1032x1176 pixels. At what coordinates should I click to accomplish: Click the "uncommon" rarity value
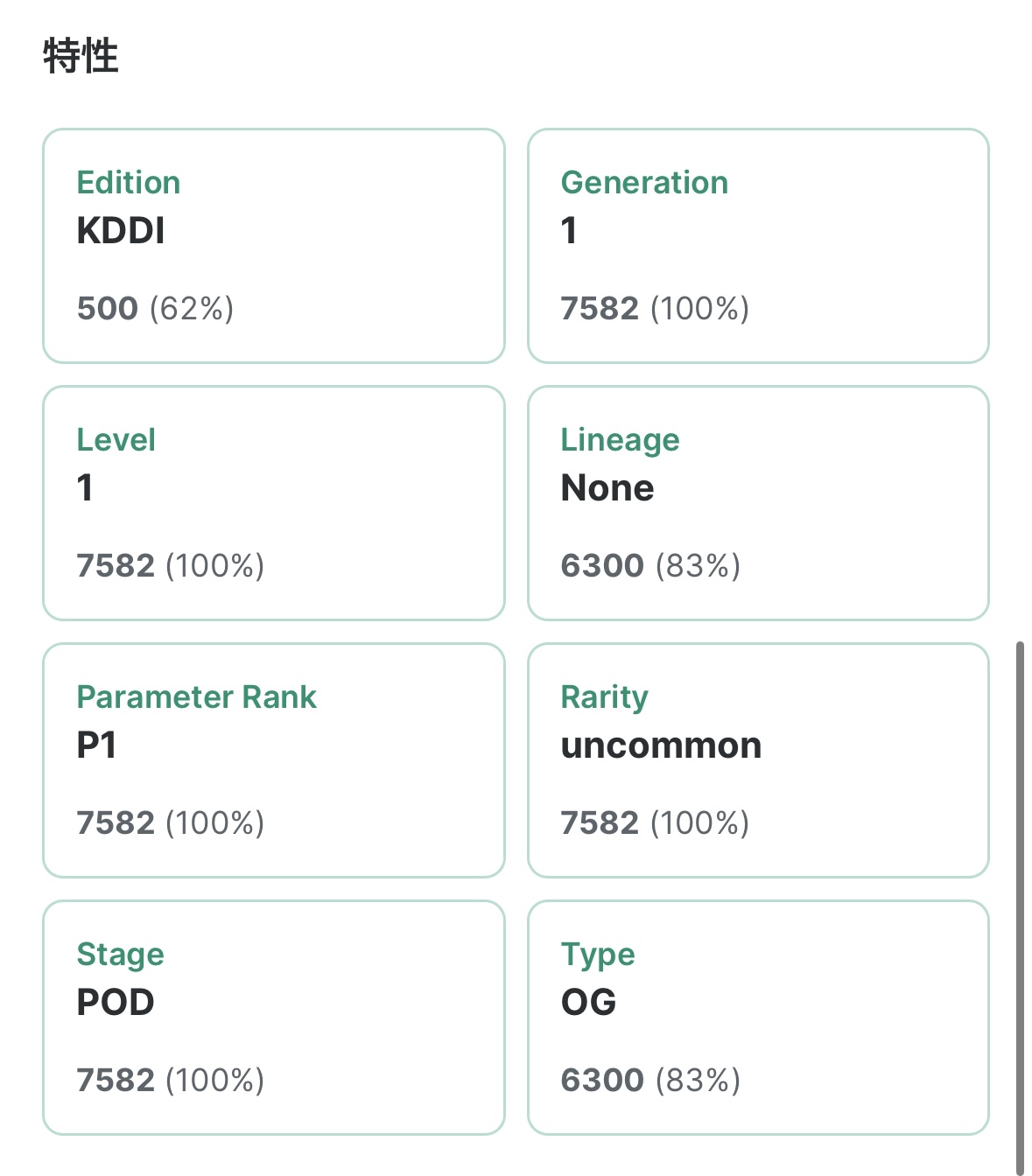(x=661, y=745)
